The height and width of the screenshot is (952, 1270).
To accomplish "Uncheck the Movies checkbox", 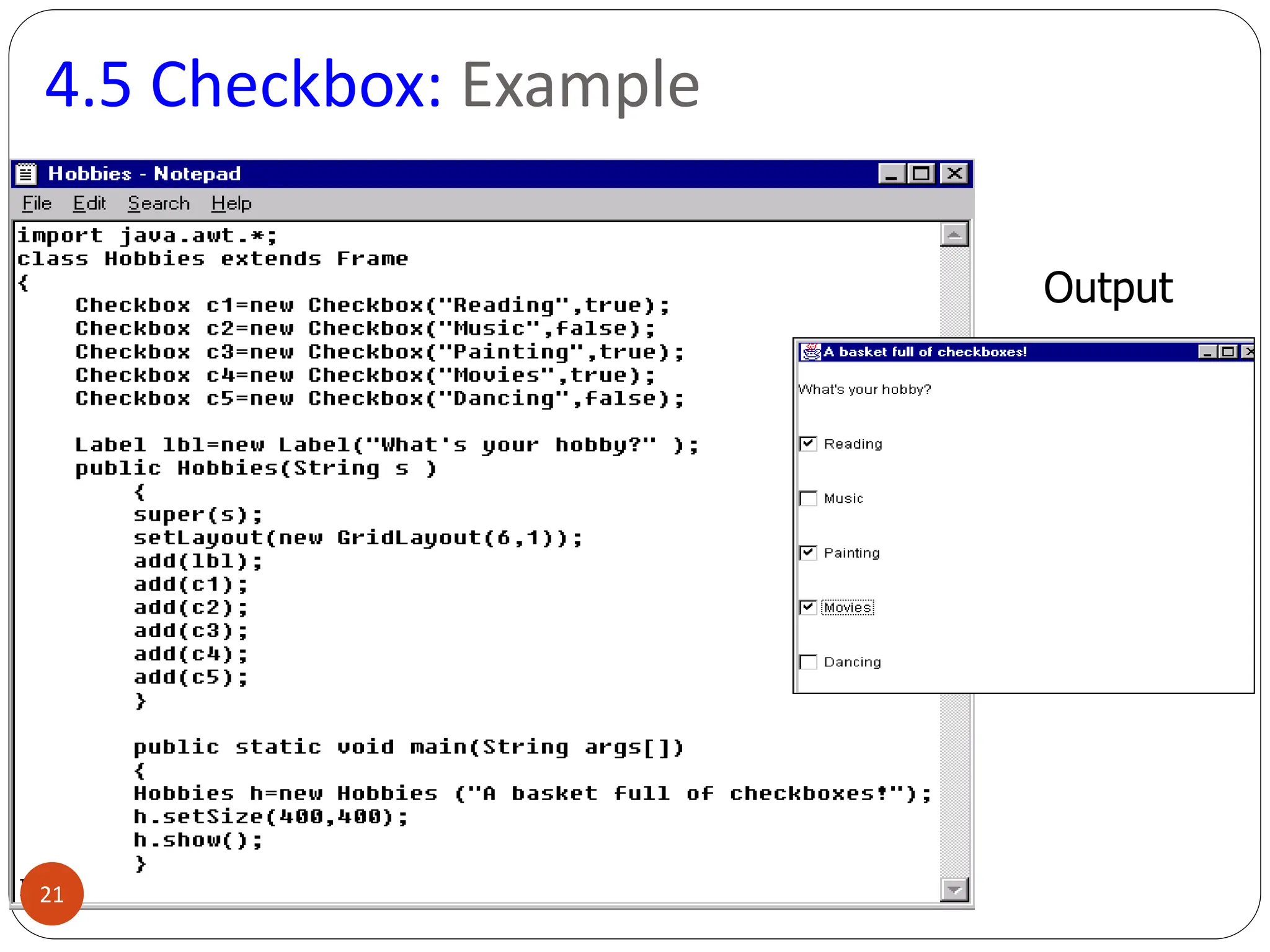I will coord(808,607).
